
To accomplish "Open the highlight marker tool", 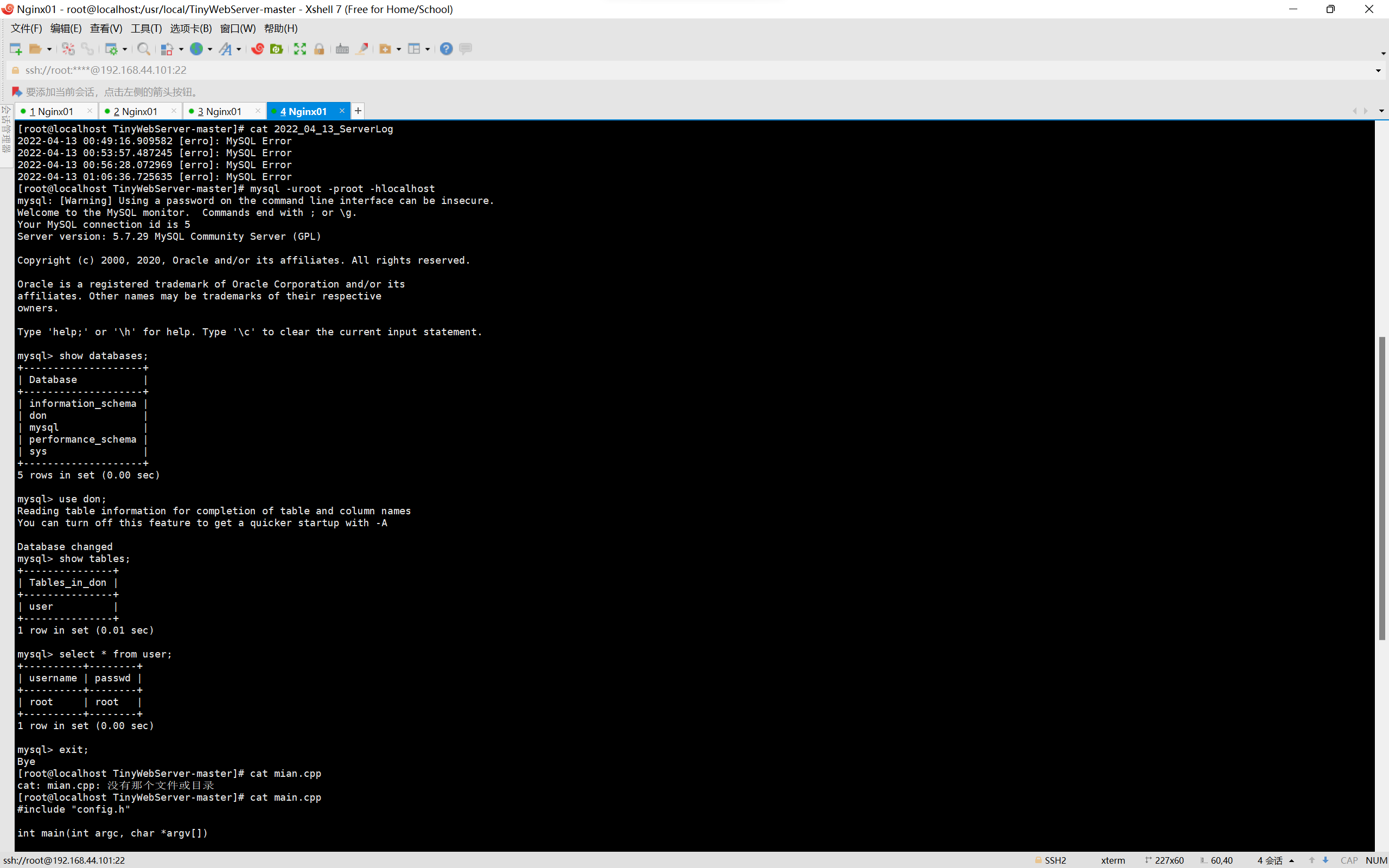I will 362,49.
